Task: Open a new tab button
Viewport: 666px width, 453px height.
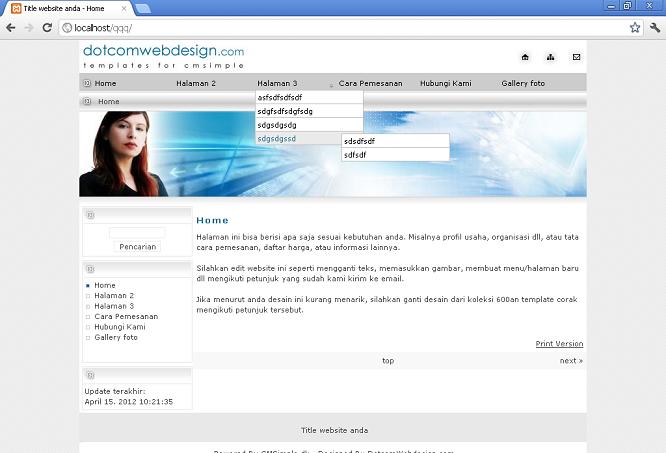Action: click(x=143, y=8)
